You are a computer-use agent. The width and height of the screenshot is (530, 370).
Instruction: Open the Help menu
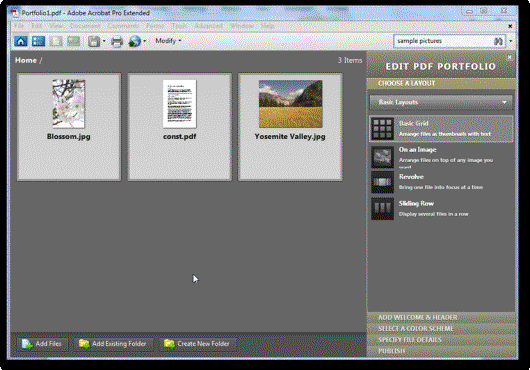(267, 26)
